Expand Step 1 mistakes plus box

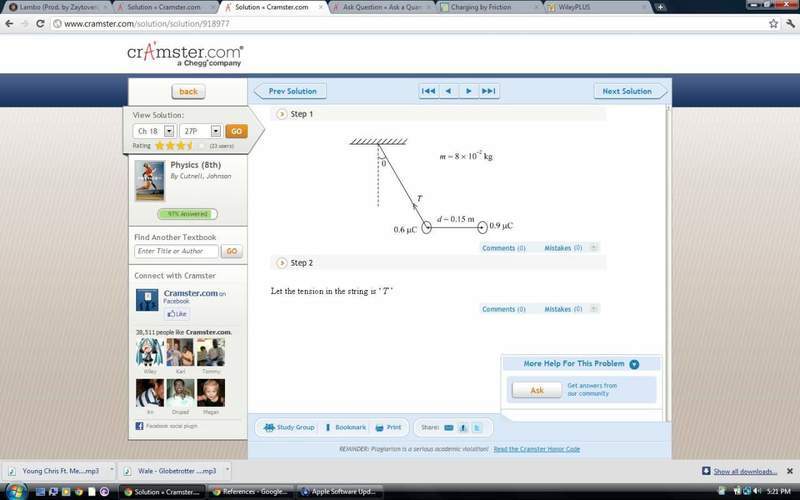click(593, 247)
